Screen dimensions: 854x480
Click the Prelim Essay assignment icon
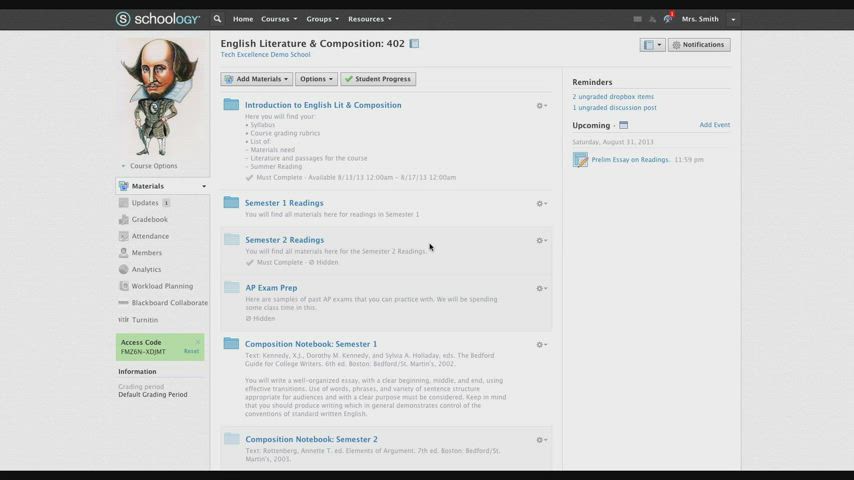click(580, 160)
